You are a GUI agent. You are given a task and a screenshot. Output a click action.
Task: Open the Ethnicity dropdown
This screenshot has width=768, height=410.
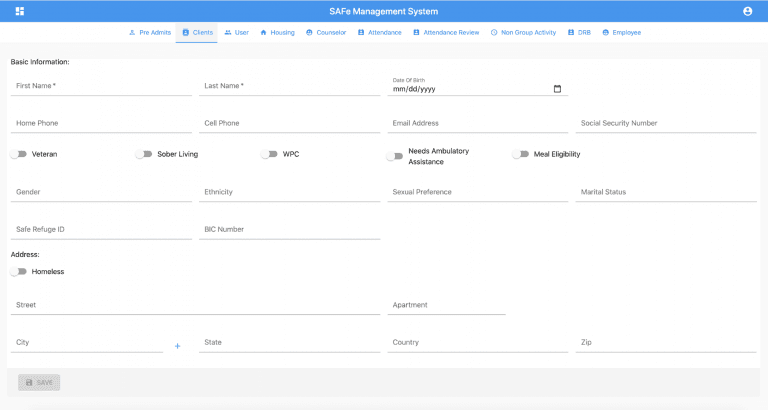[291, 192]
